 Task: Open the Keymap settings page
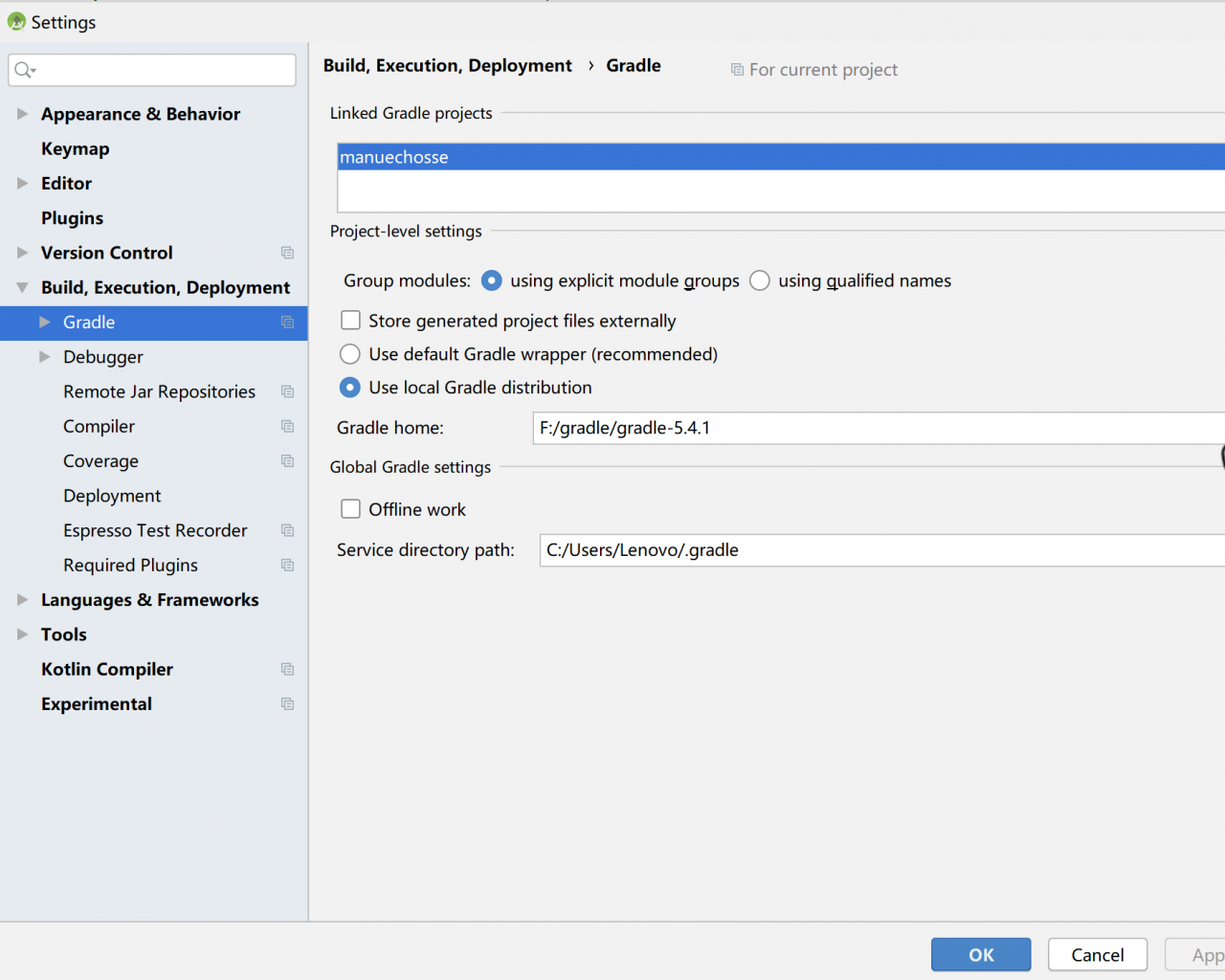tap(75, 148)
